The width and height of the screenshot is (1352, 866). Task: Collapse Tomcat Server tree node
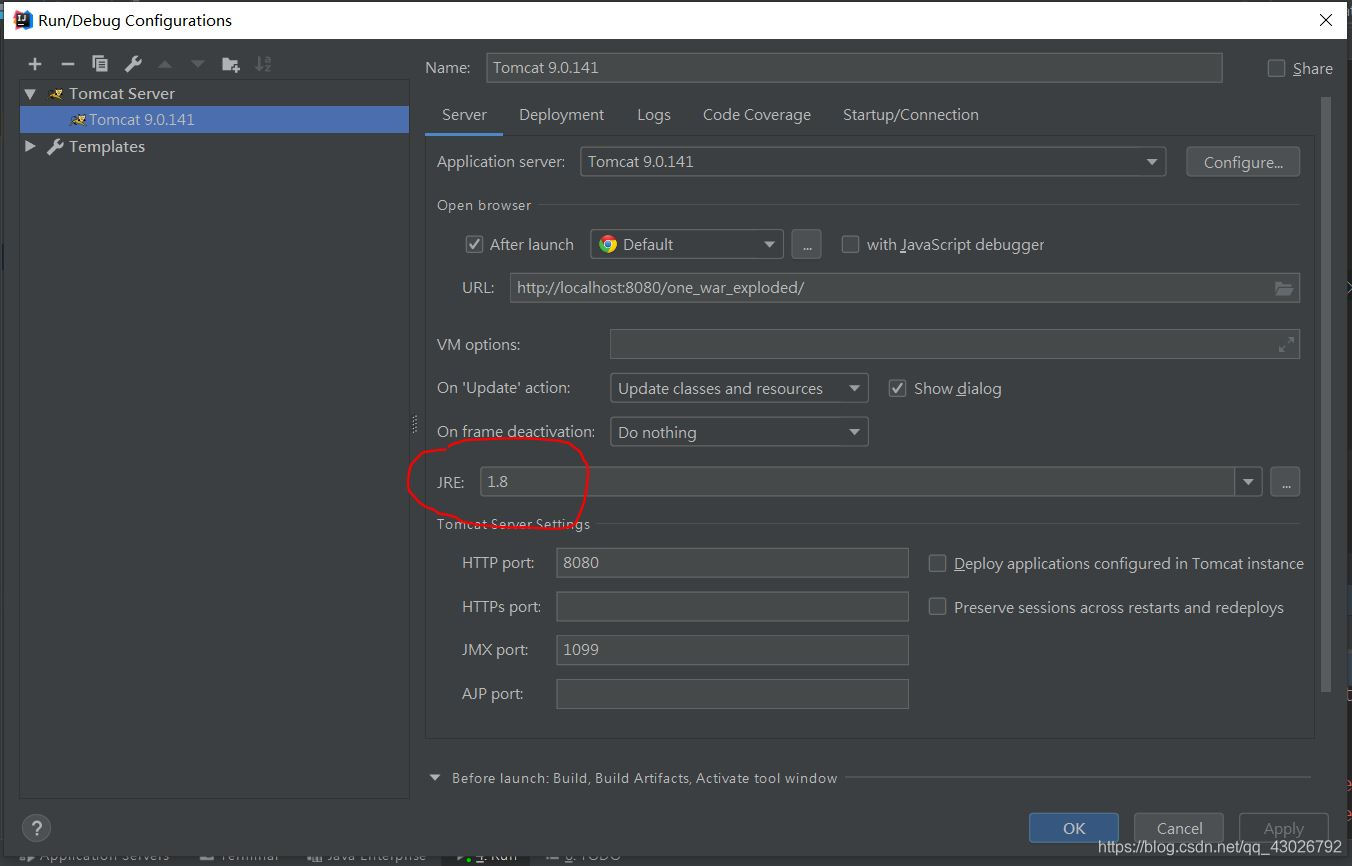point(30,94)
